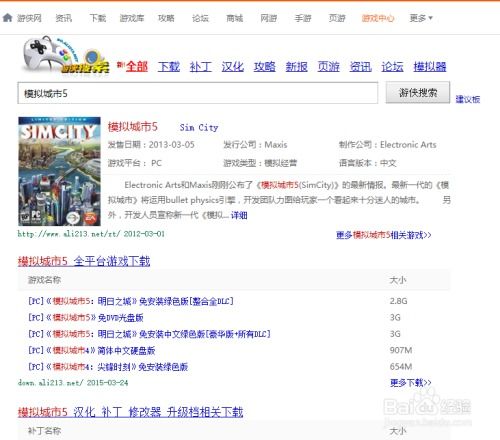Viewport: 500px width, 440px height.
Task: Expand the 更多 dropdown menu
Action: tap(421, 18)
